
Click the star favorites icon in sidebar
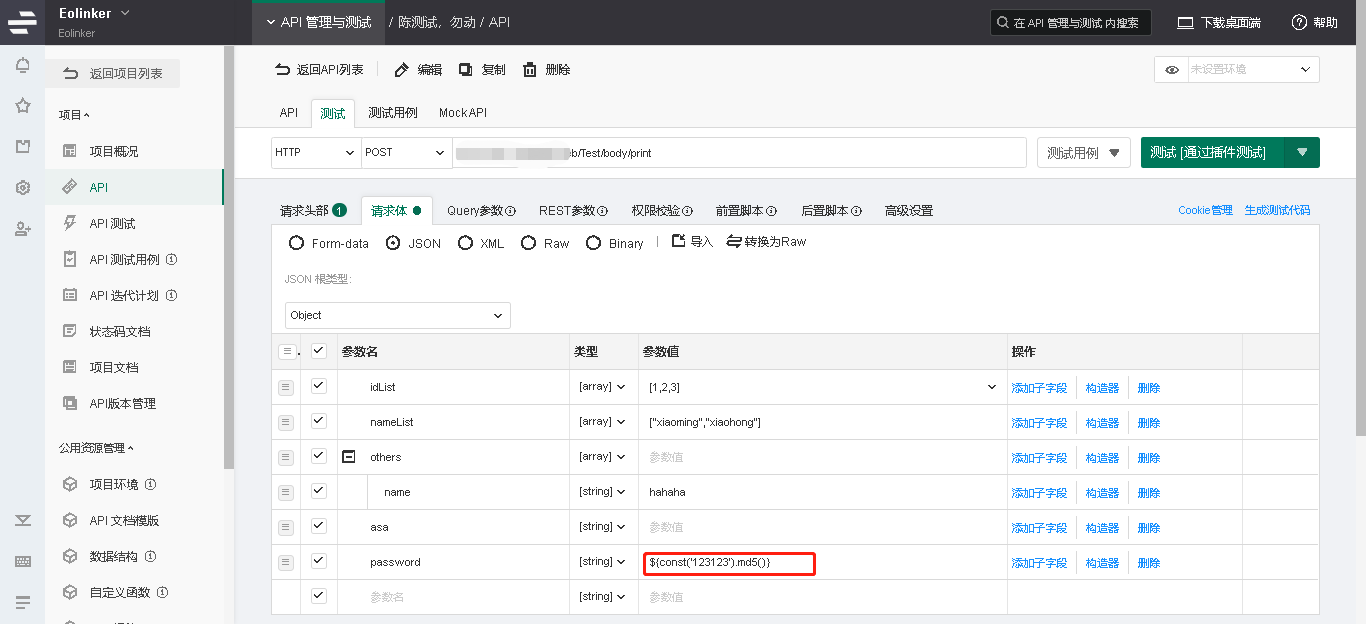click(22, 106)
